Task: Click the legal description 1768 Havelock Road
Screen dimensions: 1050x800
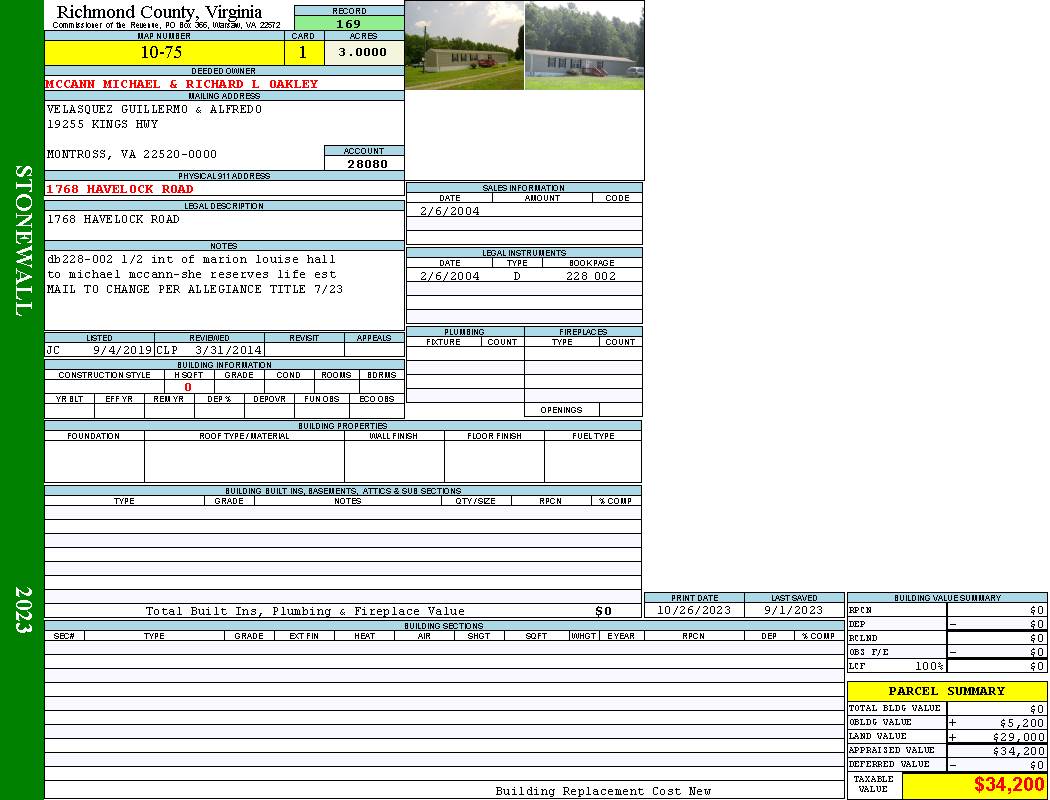Action: click(x=113, y=219)
